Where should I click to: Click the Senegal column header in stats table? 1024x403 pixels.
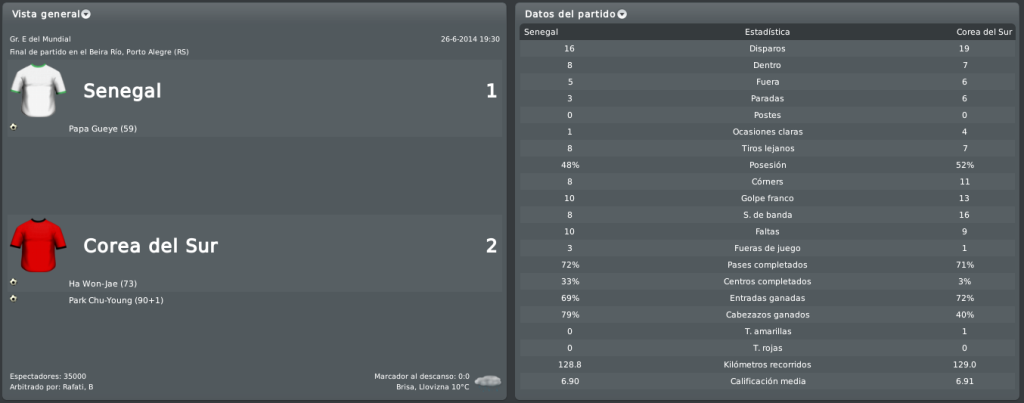(x=541, y=32)
